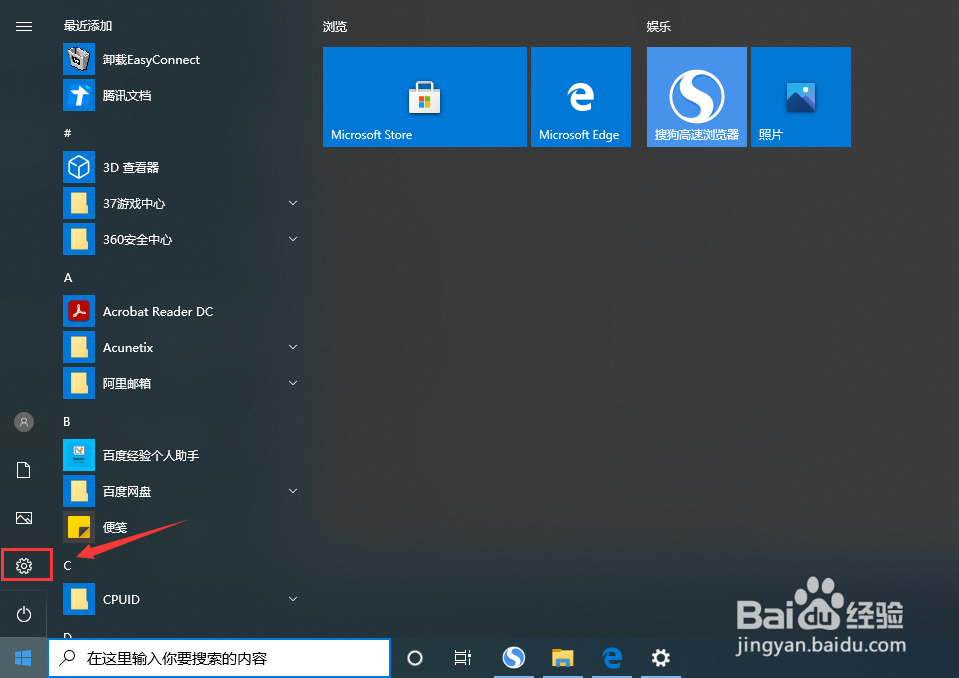Expand the 百度网盘 folder chevron
This screenshot has width=959, height=678.
coord(293,491)
